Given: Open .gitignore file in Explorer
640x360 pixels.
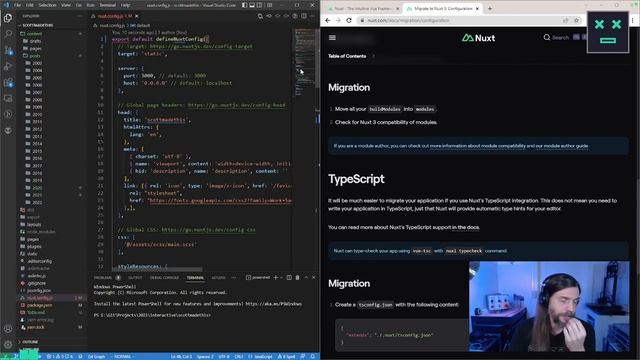Looking at the screenshot, I should pos(37,283).
